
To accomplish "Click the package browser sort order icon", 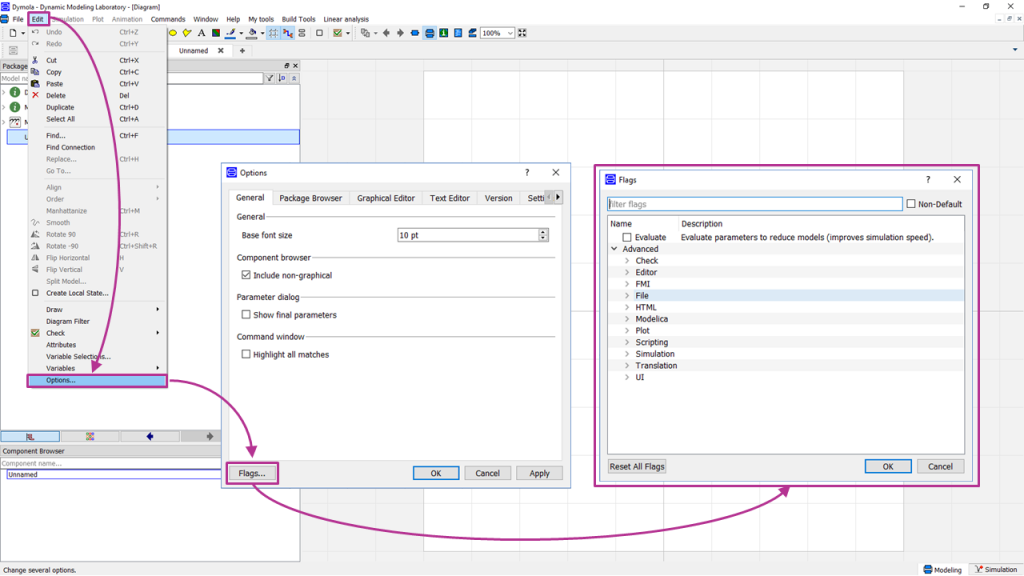I will coord(282,78).
